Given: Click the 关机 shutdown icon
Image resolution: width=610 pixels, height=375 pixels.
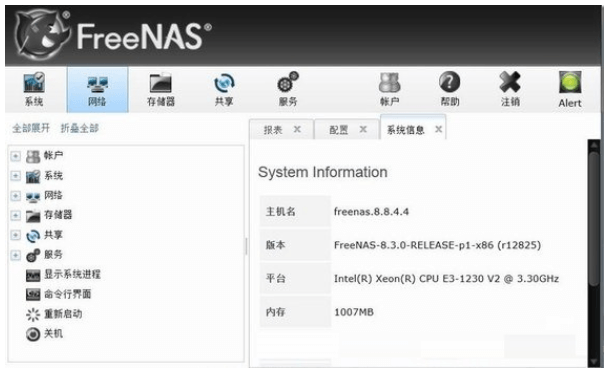Looking at the screenshot, I should (x=33, y=334).
